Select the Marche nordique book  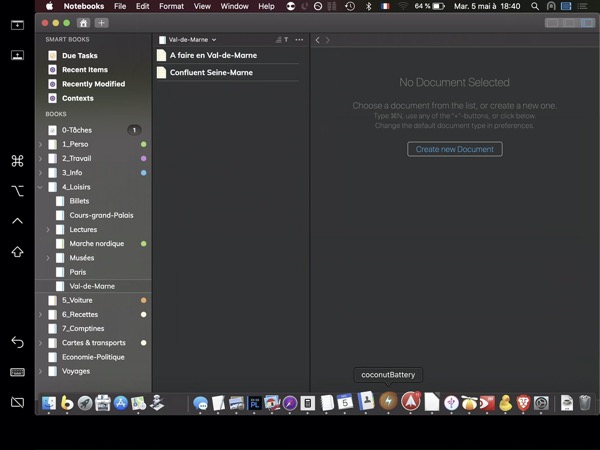tap(96, 243)
